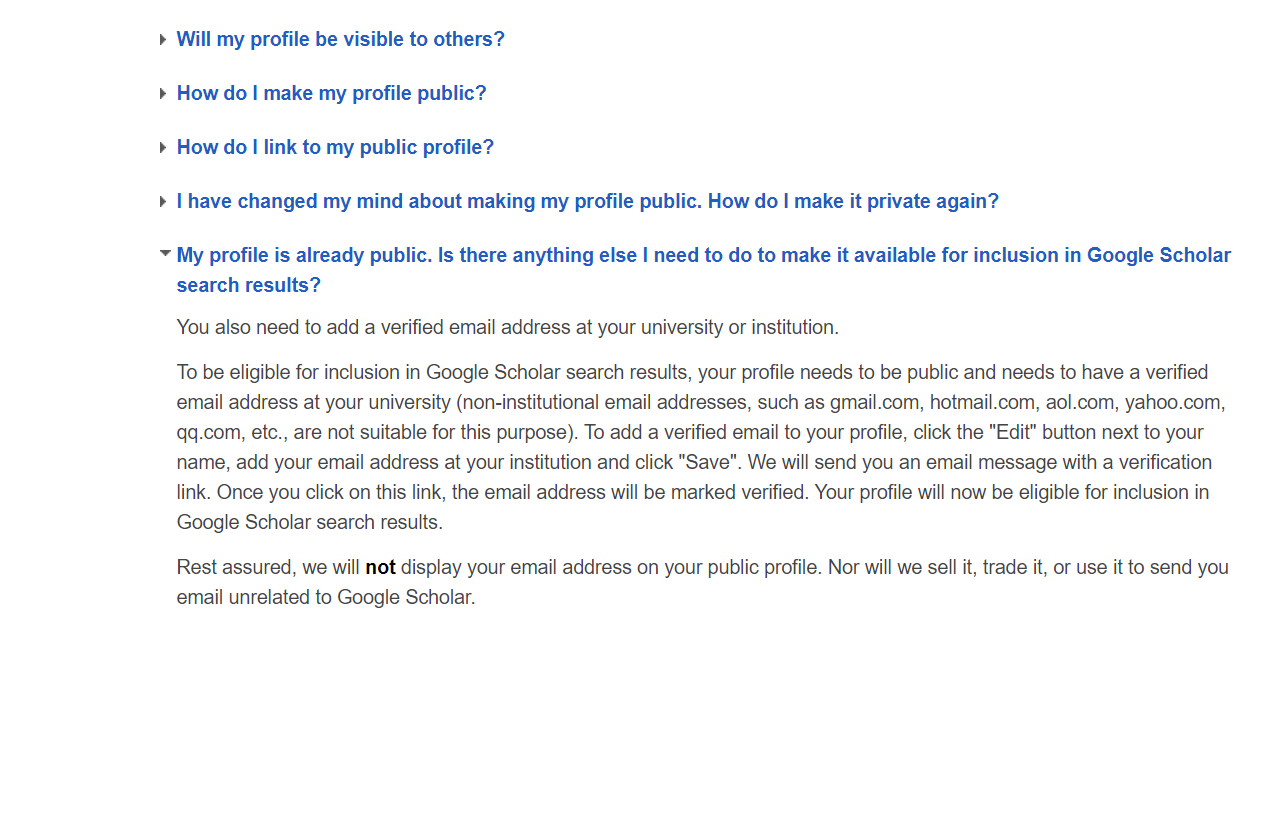Click the sentence "You also need to add a verified email"

tap(507, 327)
